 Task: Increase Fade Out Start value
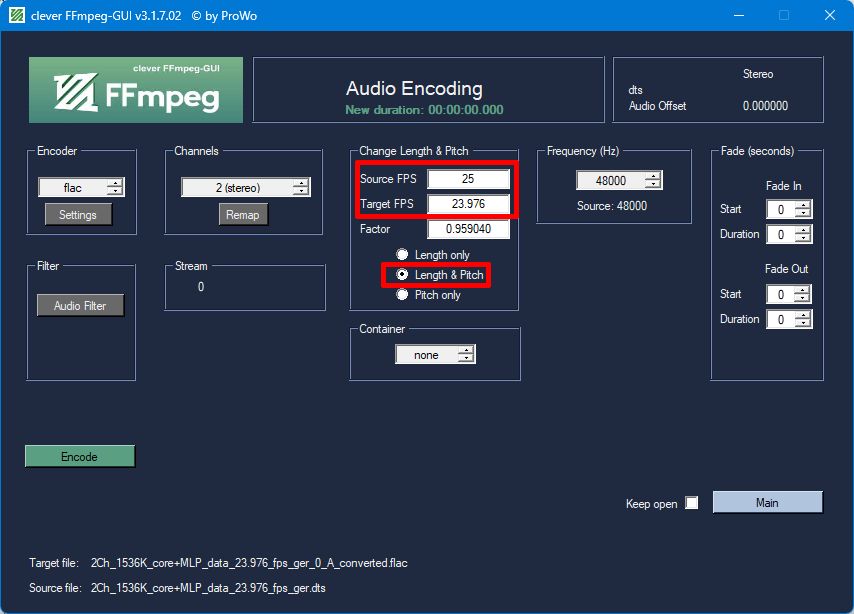click(x=803, y=290)
